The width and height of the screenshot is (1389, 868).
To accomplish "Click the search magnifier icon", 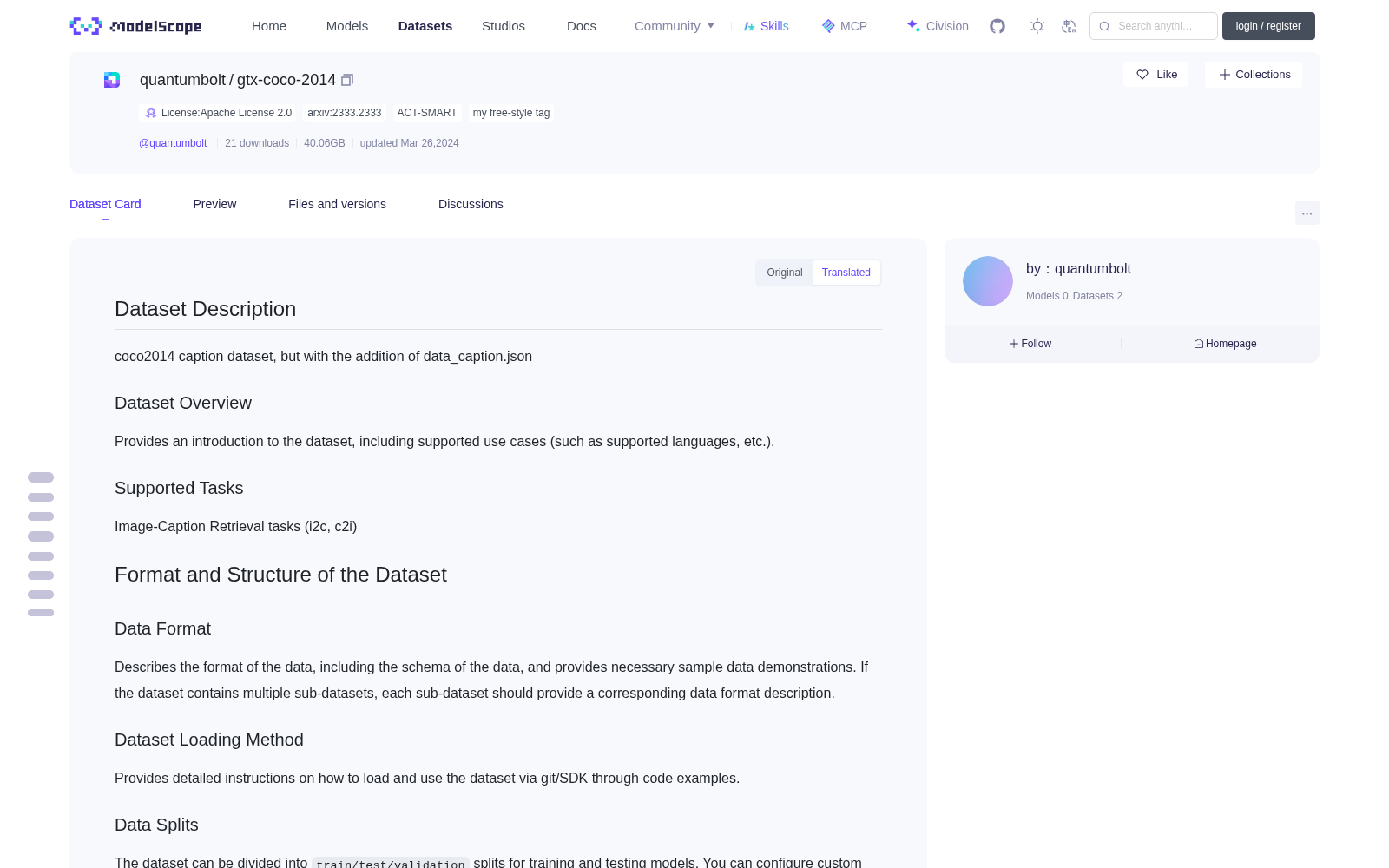I will coord(1104,26).
